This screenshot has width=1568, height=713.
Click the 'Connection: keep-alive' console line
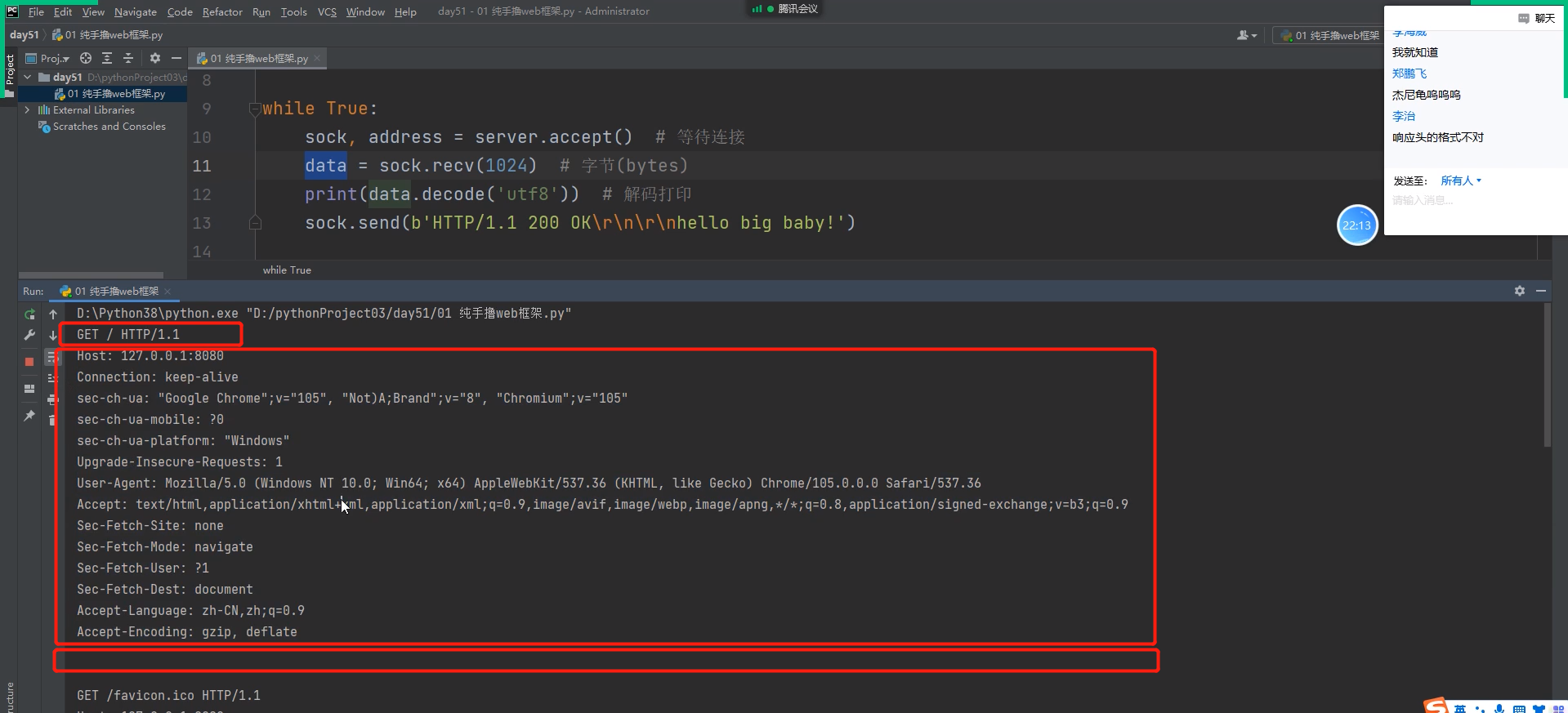158,377
